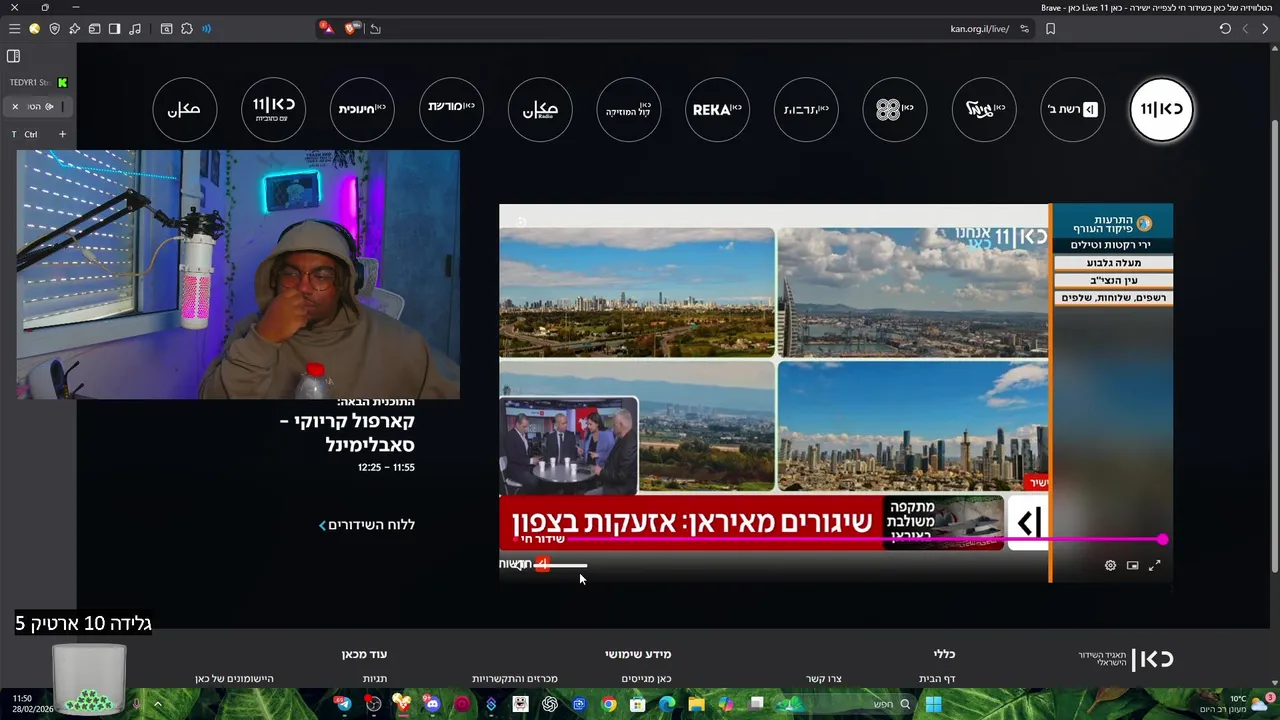Open the Home page footer link

(937, 679)
